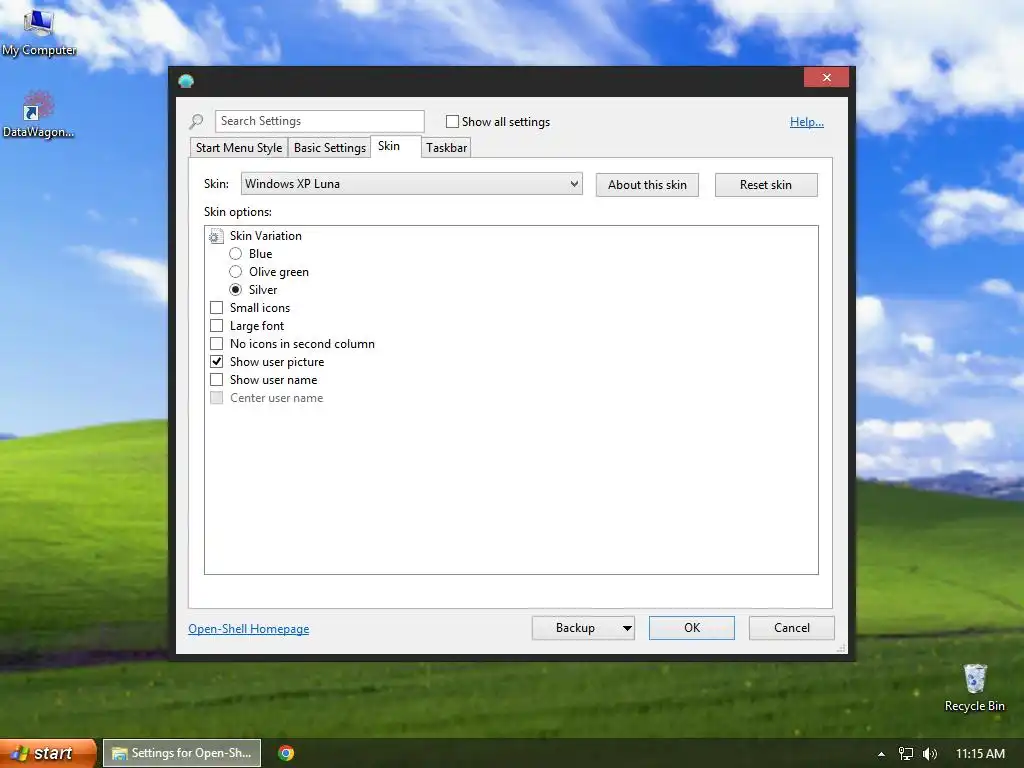Select the Recycle Bin desktop icon
1024x768 pixels.
click(974, 688)
